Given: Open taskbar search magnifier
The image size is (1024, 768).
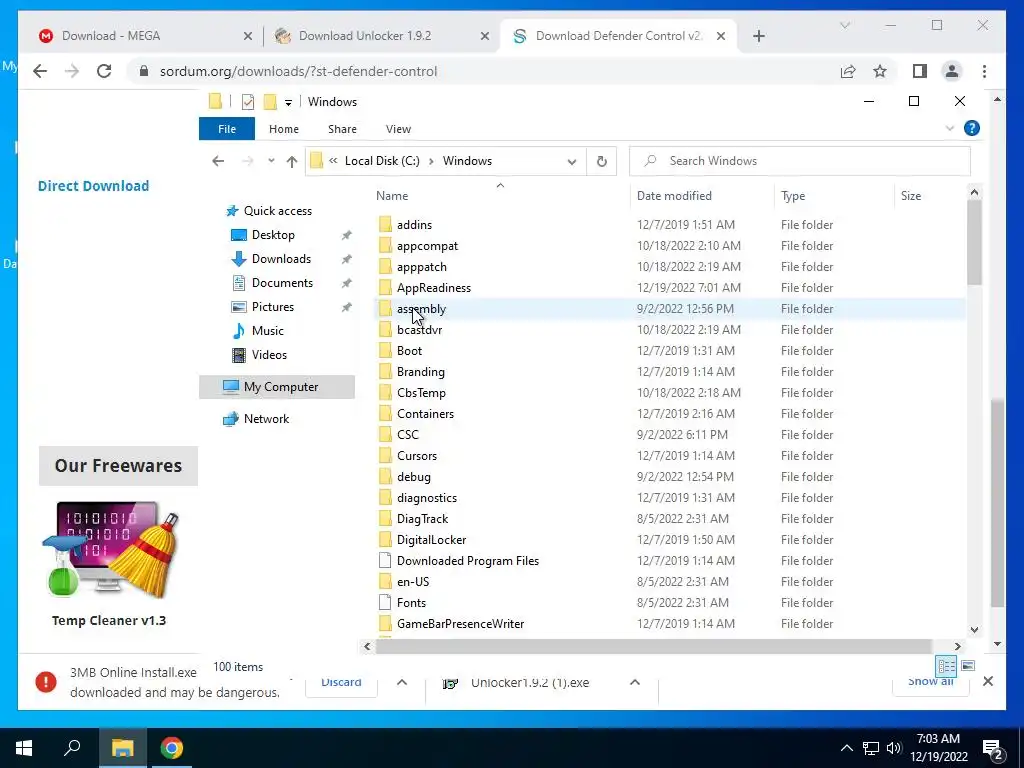Looking at the screenshot, I should pos(72,748).
